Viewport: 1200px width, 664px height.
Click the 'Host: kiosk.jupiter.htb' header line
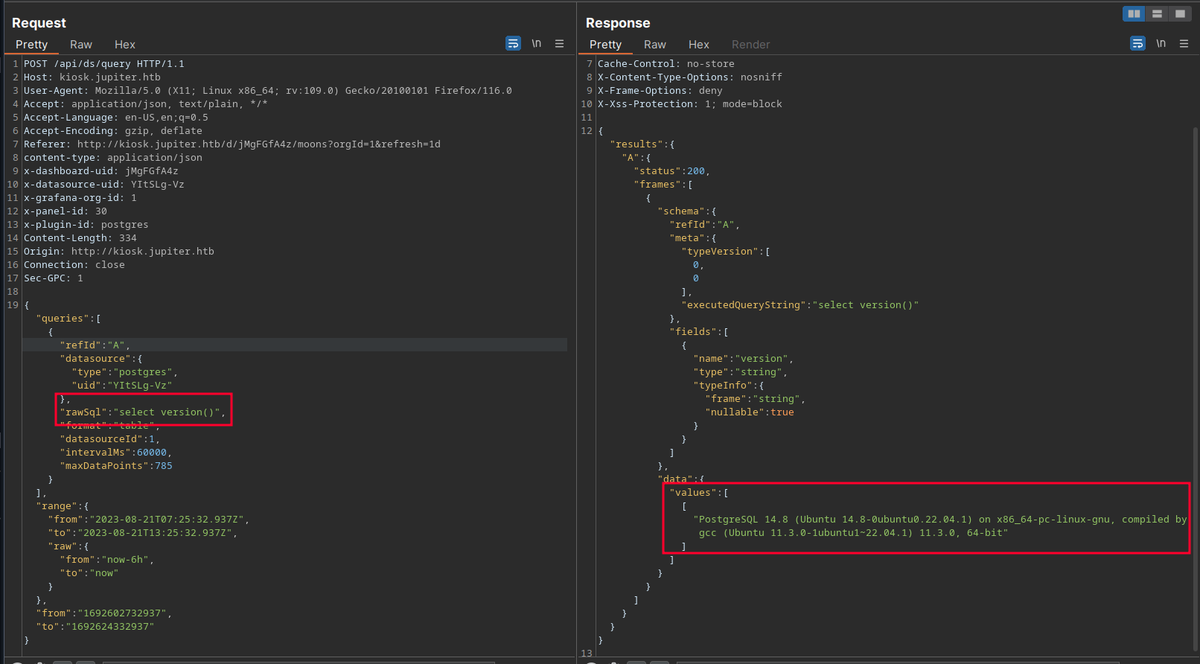(x=92, y=77)
